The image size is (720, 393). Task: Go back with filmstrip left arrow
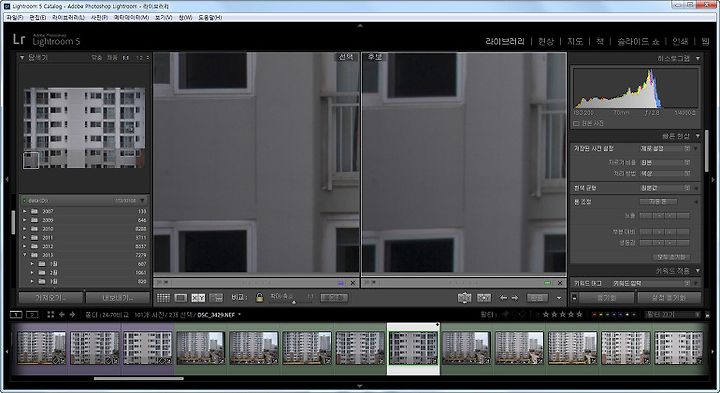62,315
